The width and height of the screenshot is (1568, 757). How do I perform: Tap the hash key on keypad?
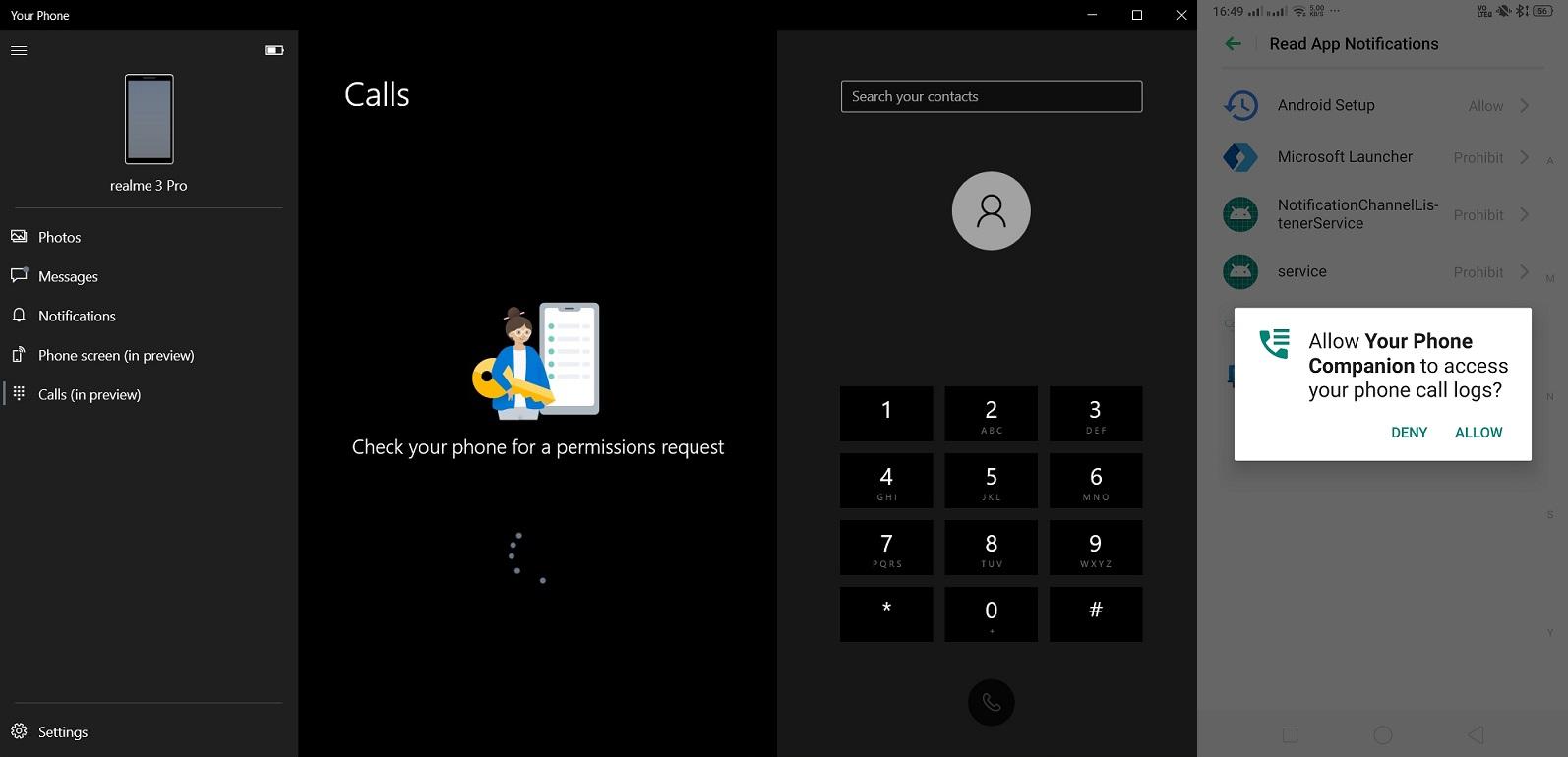click(x=1096, y=614)
